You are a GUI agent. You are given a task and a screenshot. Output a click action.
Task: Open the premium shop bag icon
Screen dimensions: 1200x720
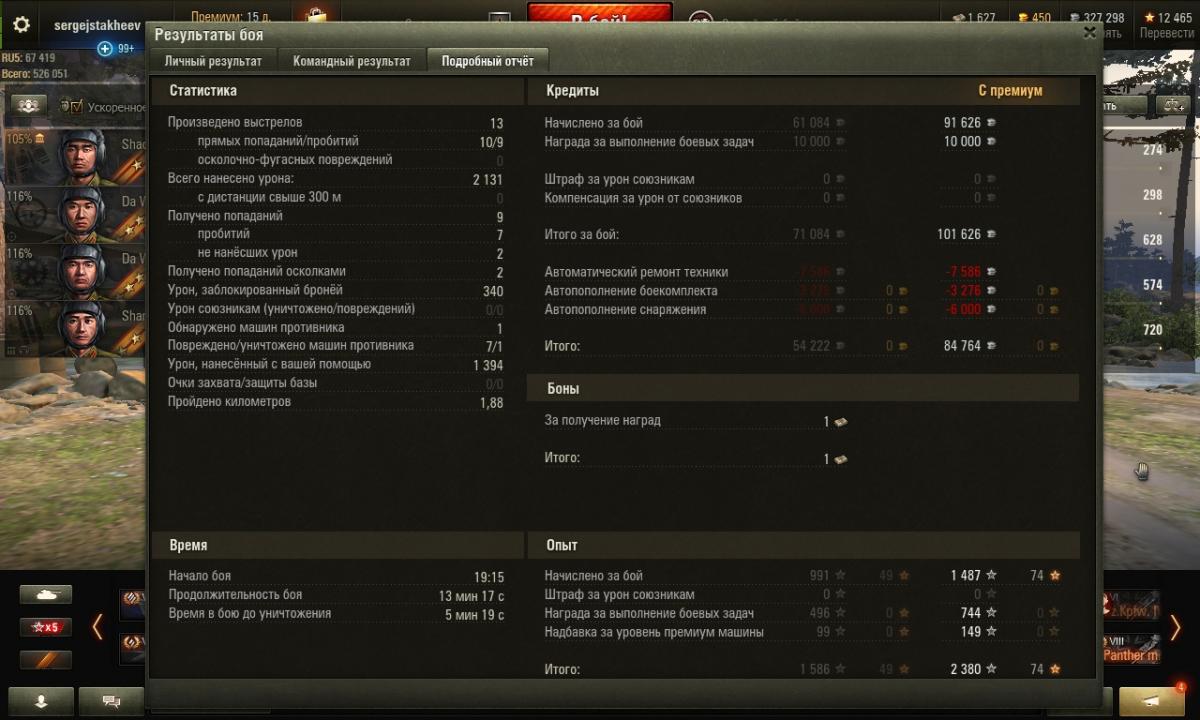317,15
